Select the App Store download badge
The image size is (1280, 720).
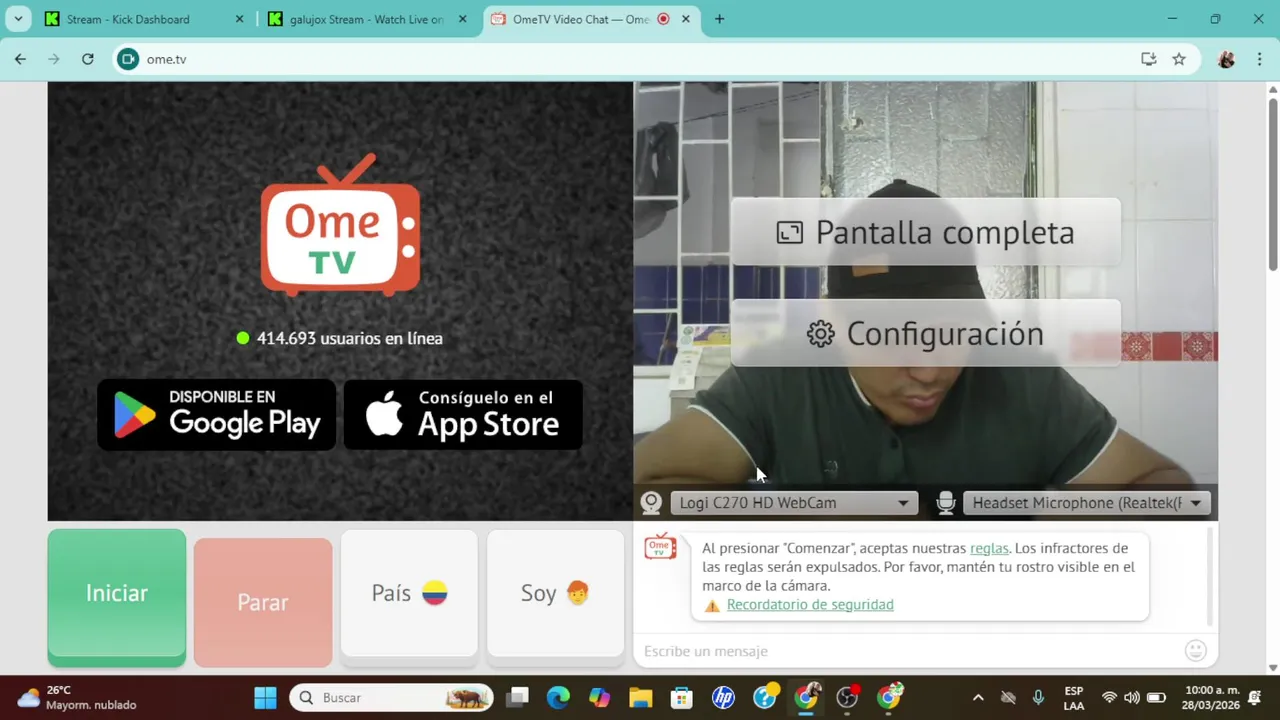[463, 414]
